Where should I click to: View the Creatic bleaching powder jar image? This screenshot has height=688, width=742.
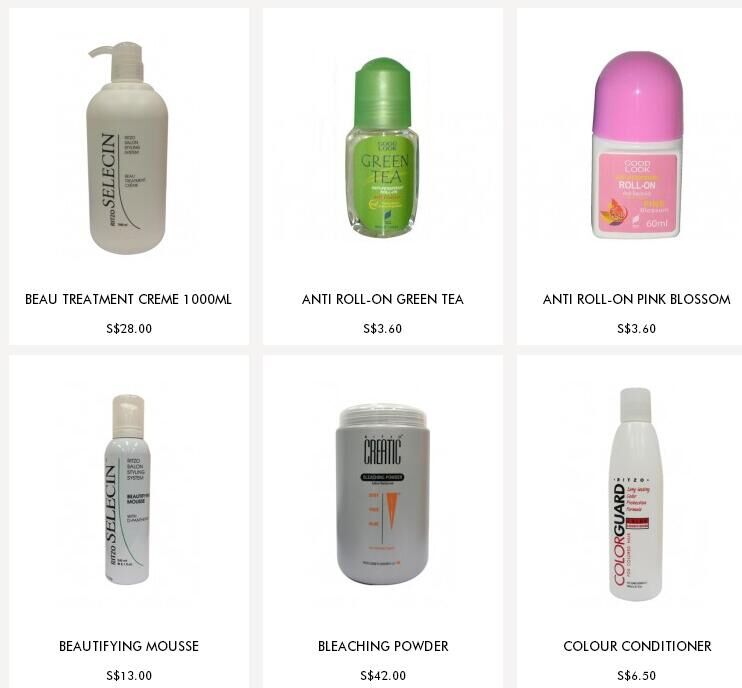(x=383, y=494)
